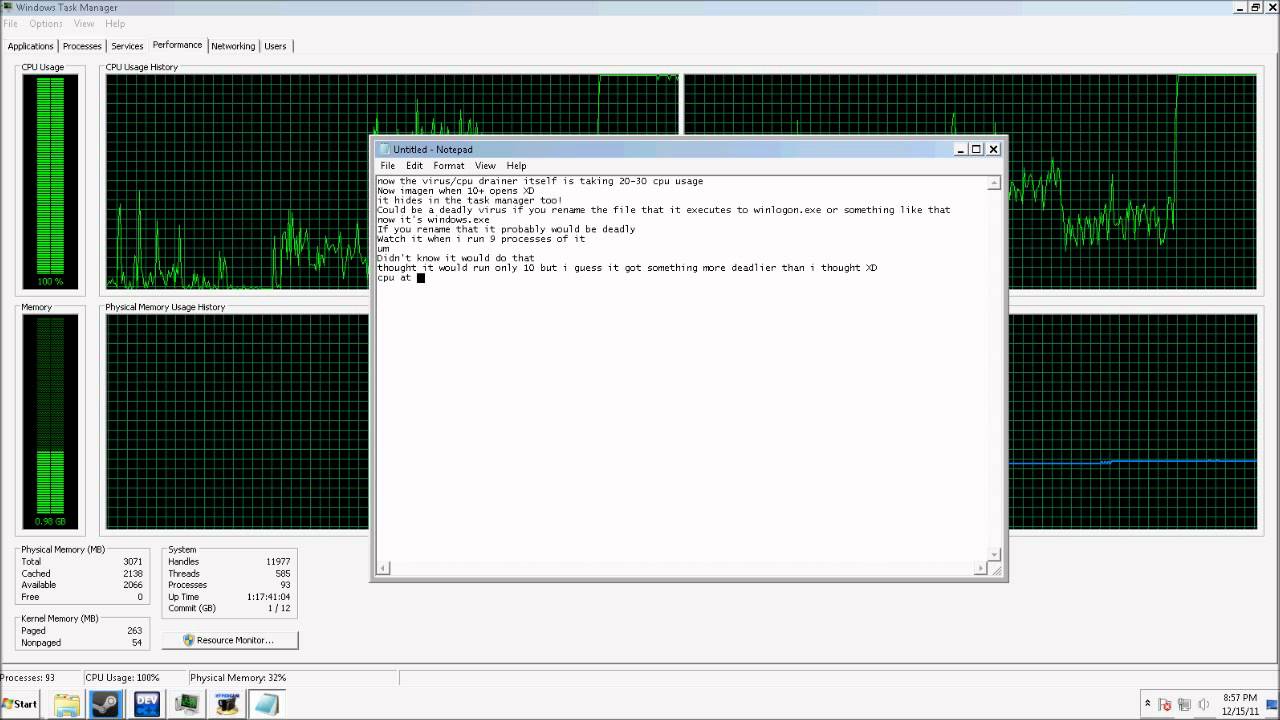Screen dimensions: 1280x720
Task: Switch to Notepad taskbar icon
Action: click(x=267, y=704)
